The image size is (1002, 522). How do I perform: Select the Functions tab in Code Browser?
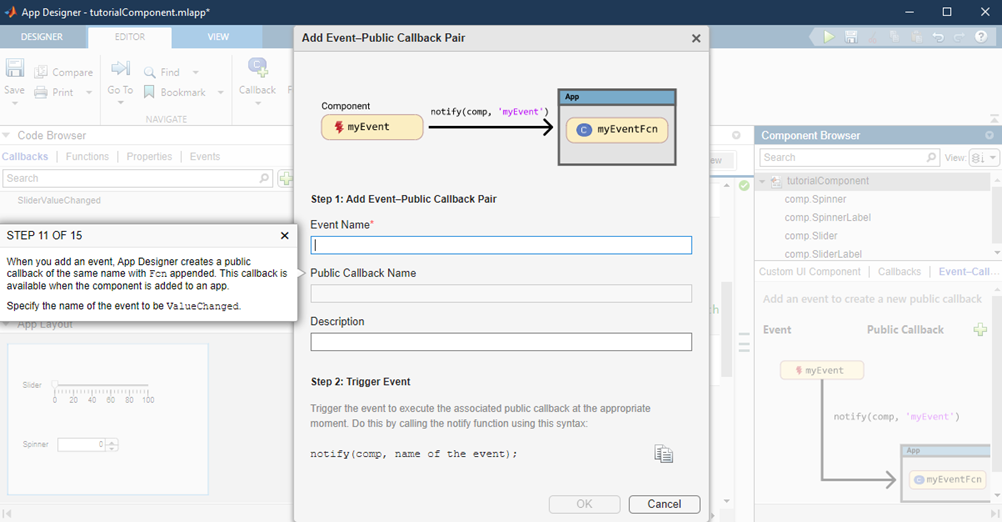click(88, 157)
